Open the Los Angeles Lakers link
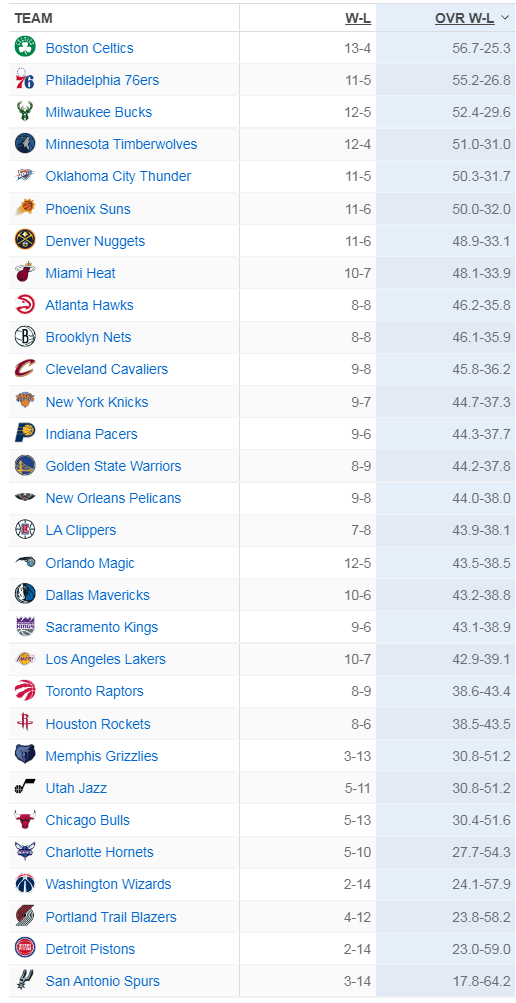The image size is (516, 1003). [106, 659]
